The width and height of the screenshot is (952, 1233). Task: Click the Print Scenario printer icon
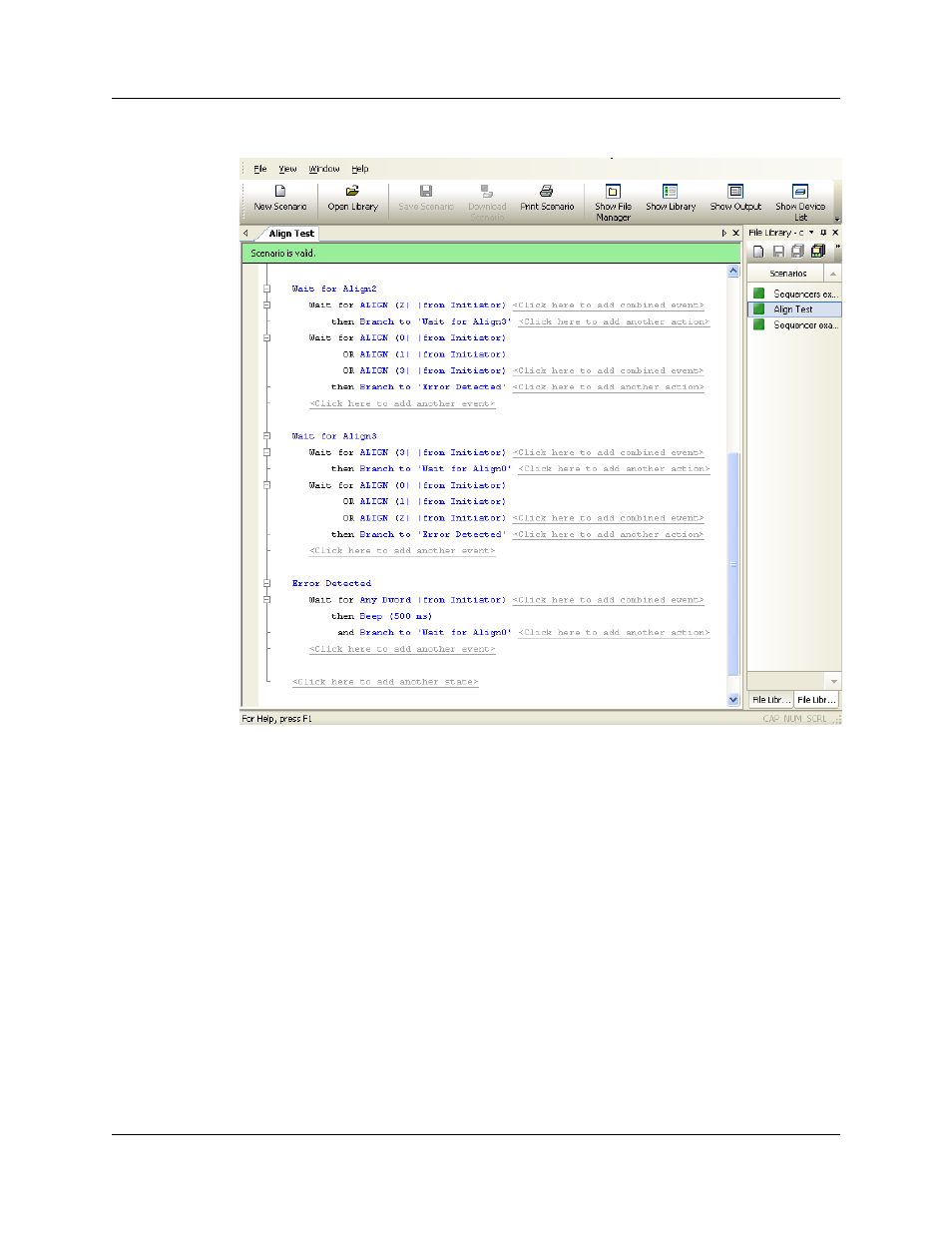click(x=547, y=191)
